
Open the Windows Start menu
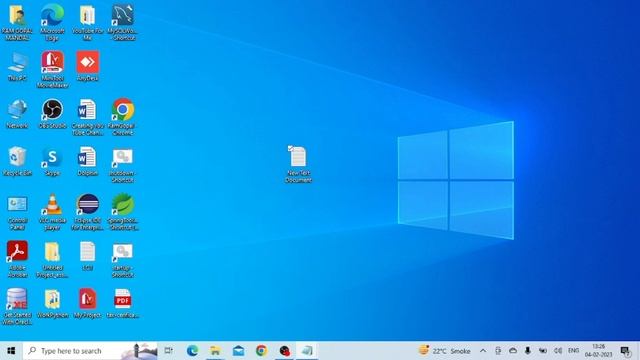click(11, 351)
